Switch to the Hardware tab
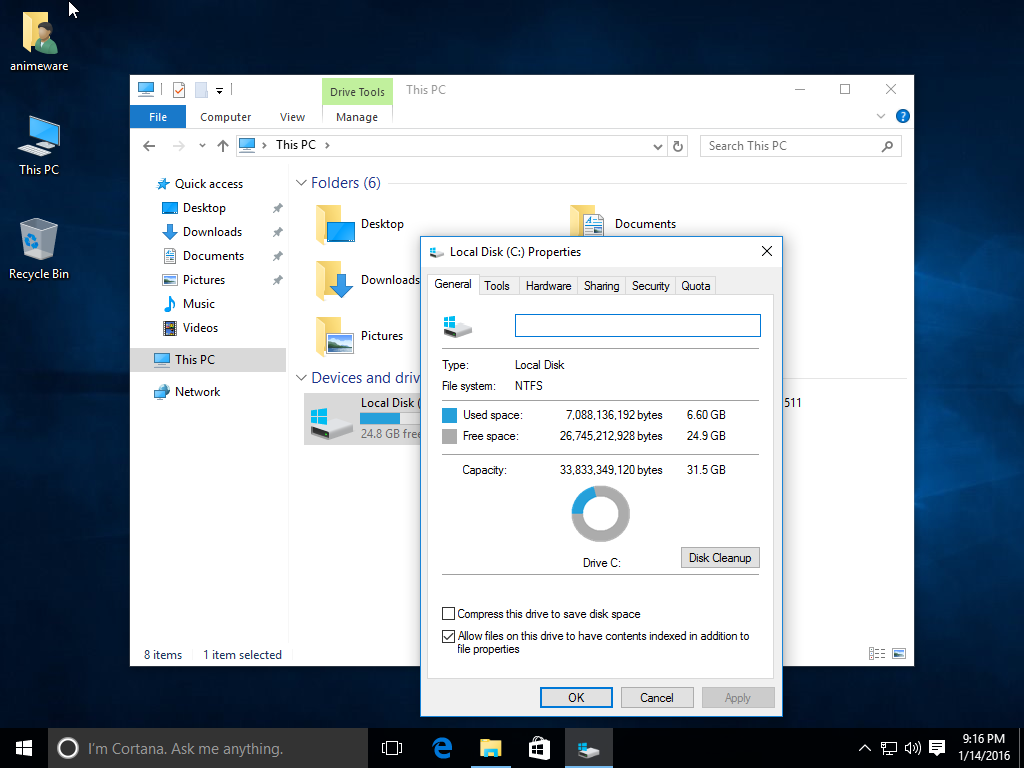This screenshot has height=768, width=1024. [548, 285]
